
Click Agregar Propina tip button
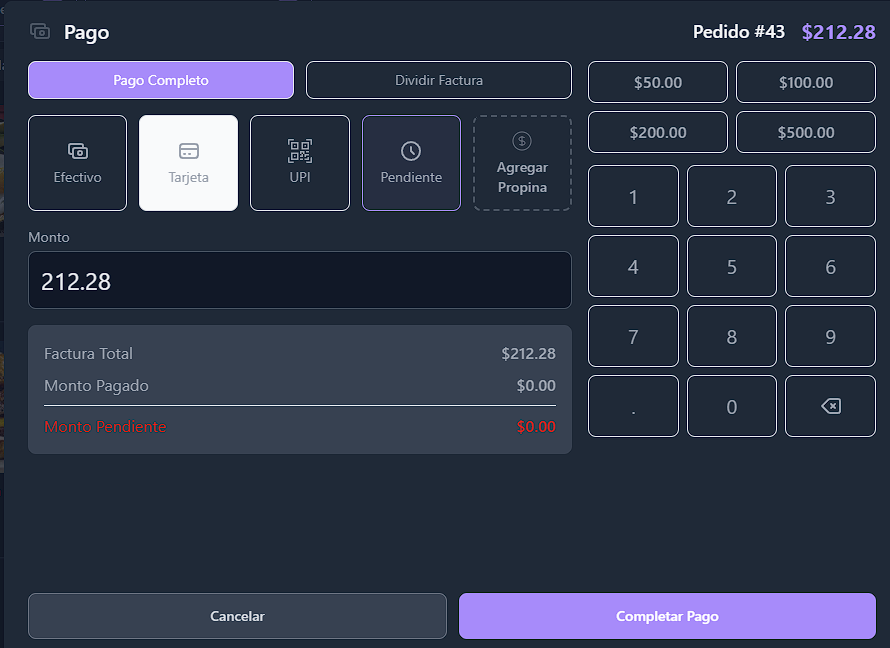pos(522,163)
